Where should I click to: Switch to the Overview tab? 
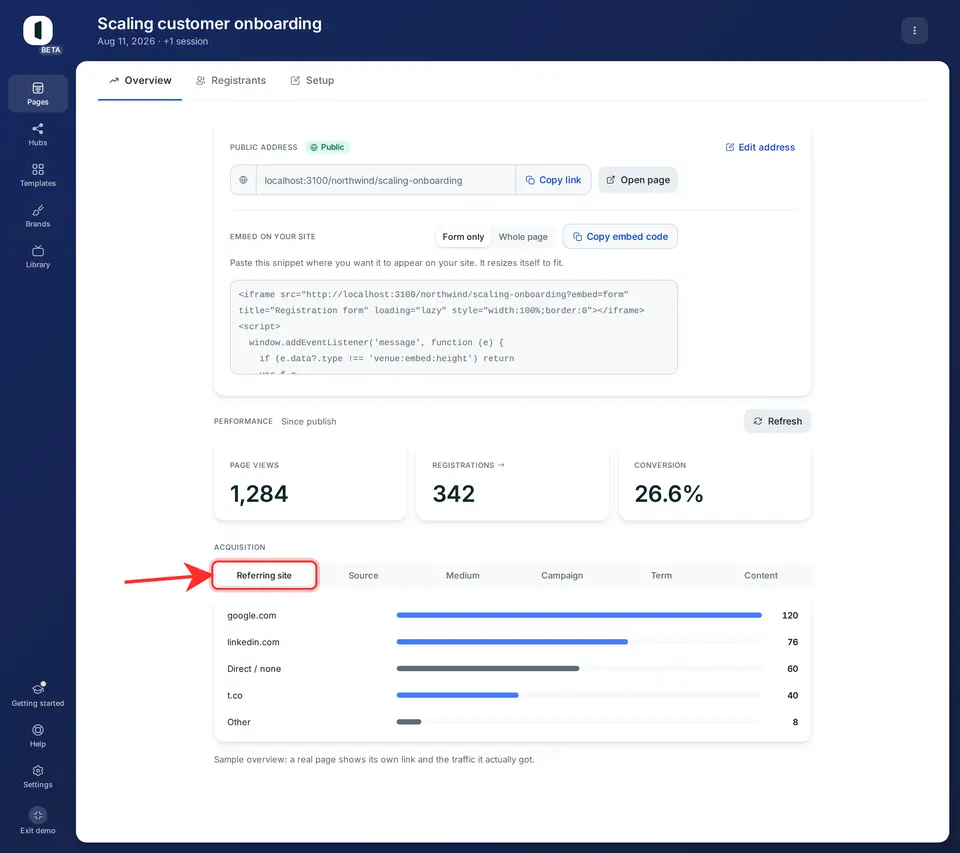click(140, 80)
